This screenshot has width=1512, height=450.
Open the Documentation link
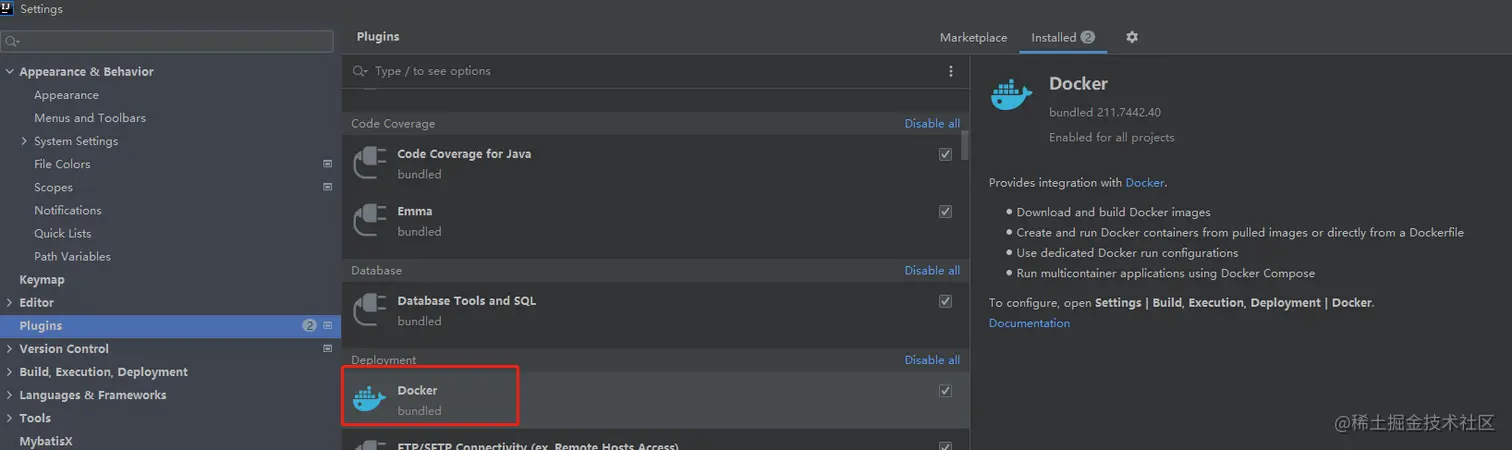pyautogui.click(x=1029, y=323)
